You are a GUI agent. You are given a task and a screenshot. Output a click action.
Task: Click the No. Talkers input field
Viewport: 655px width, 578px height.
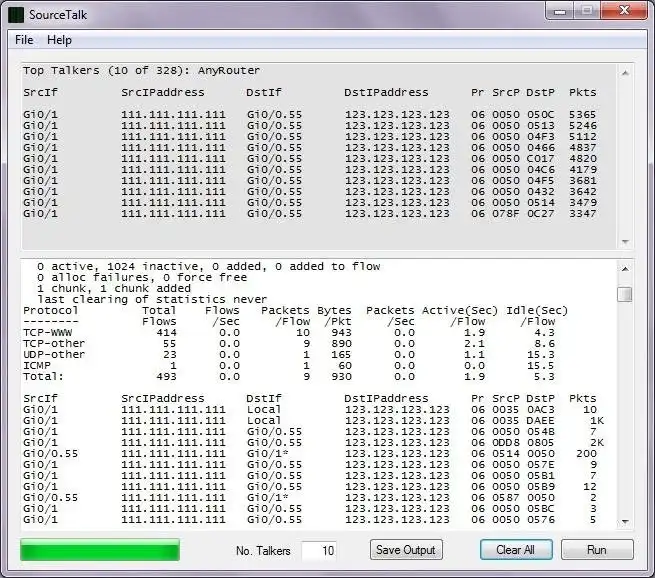pos(319,550)
